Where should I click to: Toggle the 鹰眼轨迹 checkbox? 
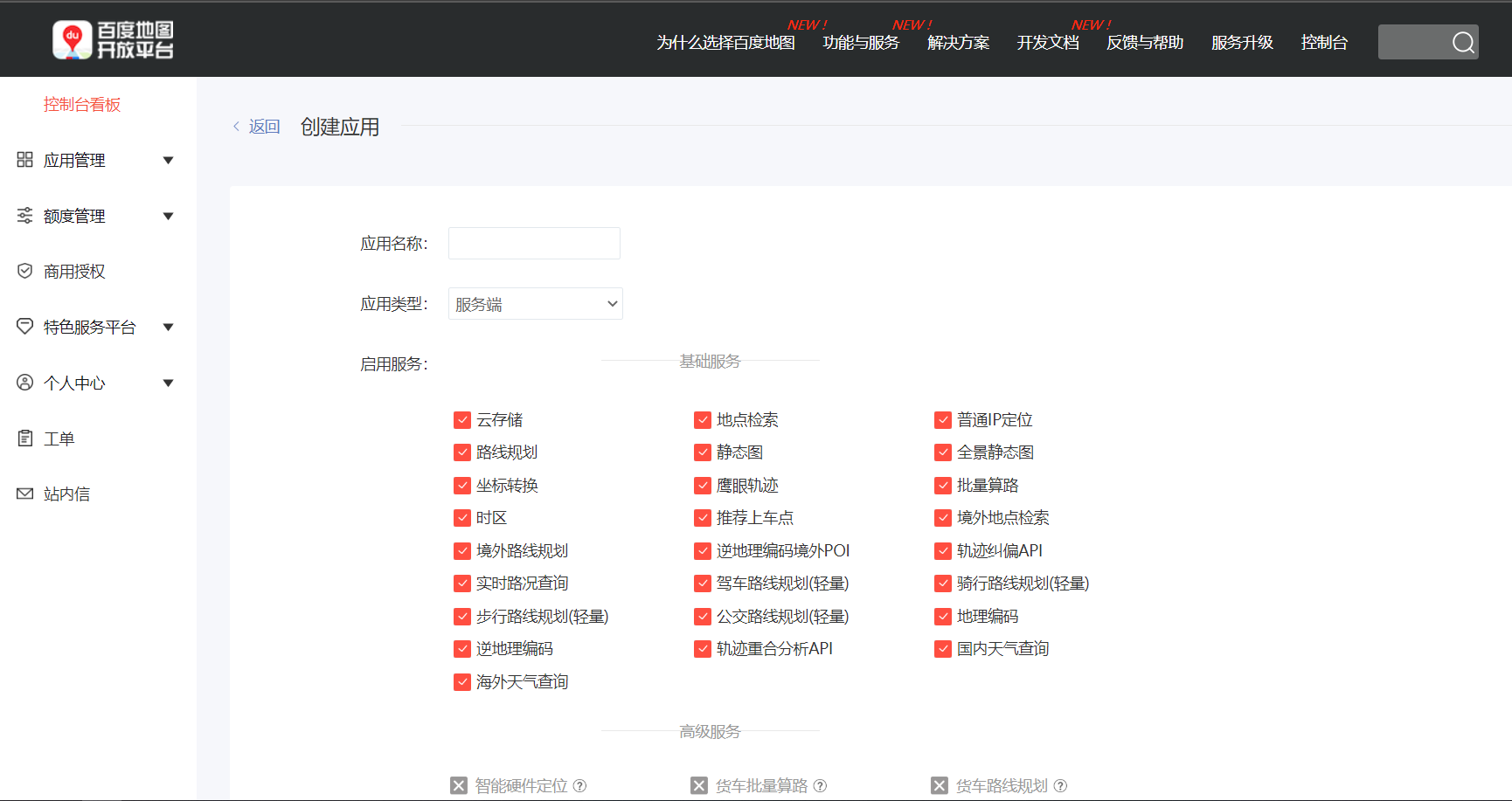[703, 486]
